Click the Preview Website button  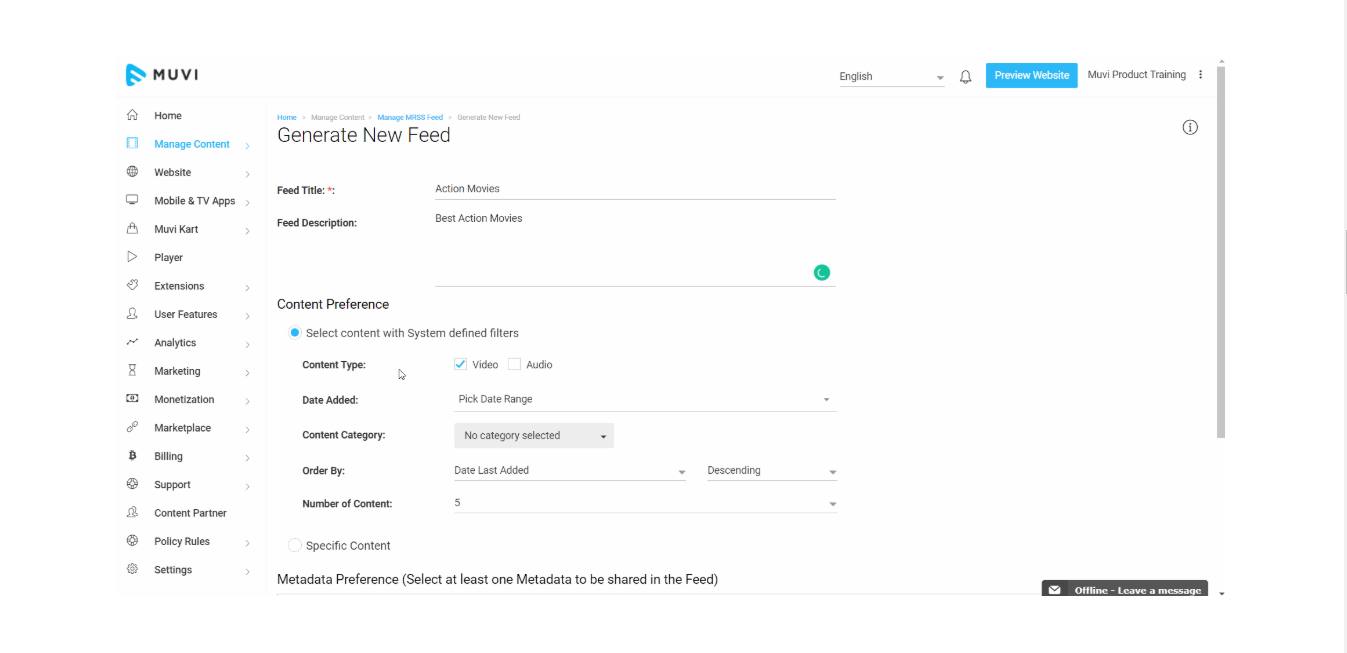pos(1031,76)
